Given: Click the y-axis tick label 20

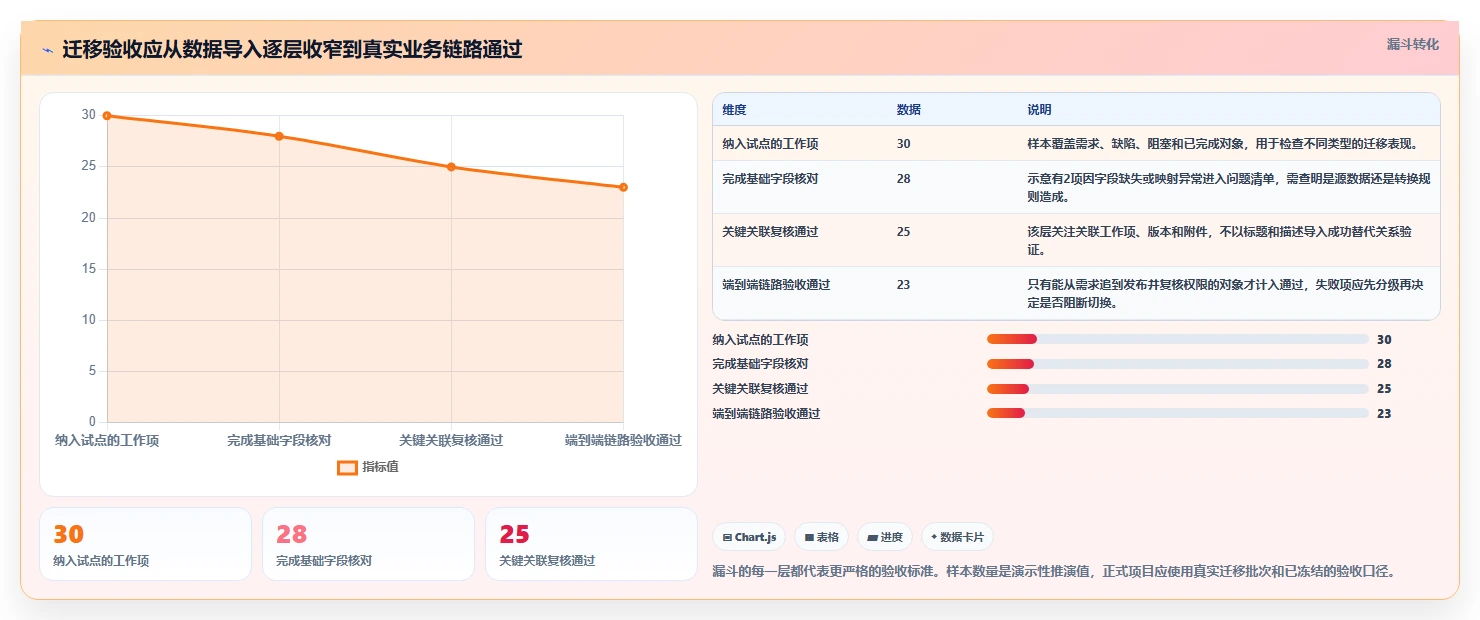Looking at the screenshot, I should (x=89, y=217).
